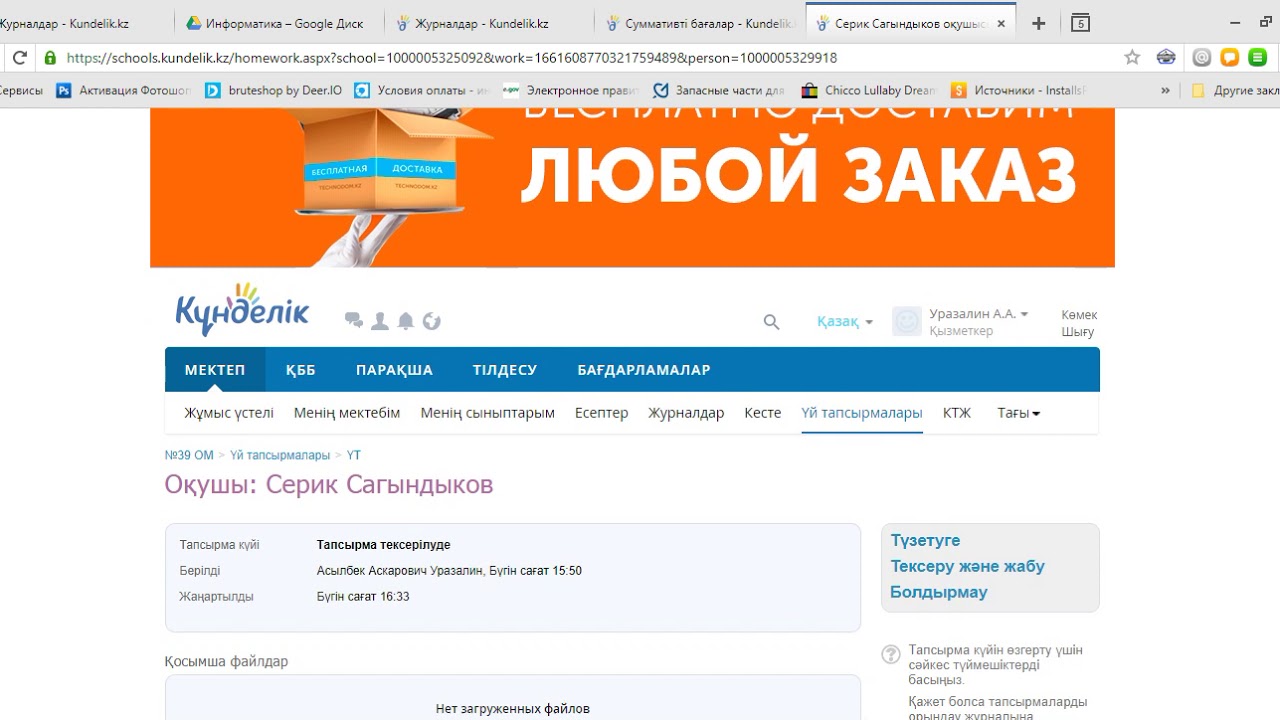Go to Жұмыс үстелі submenu

pyautogui.click(x=229, y=413)
